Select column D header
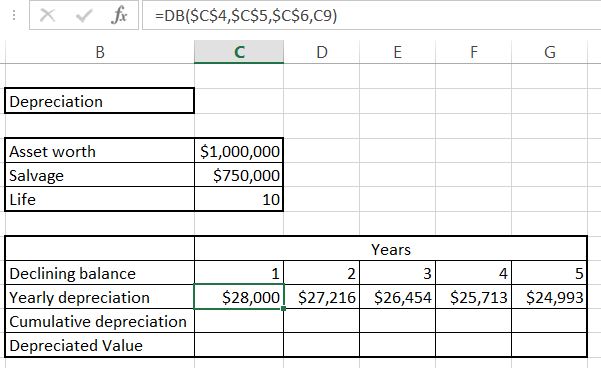The width and height of the screenshot is (601, 368). 322,52
